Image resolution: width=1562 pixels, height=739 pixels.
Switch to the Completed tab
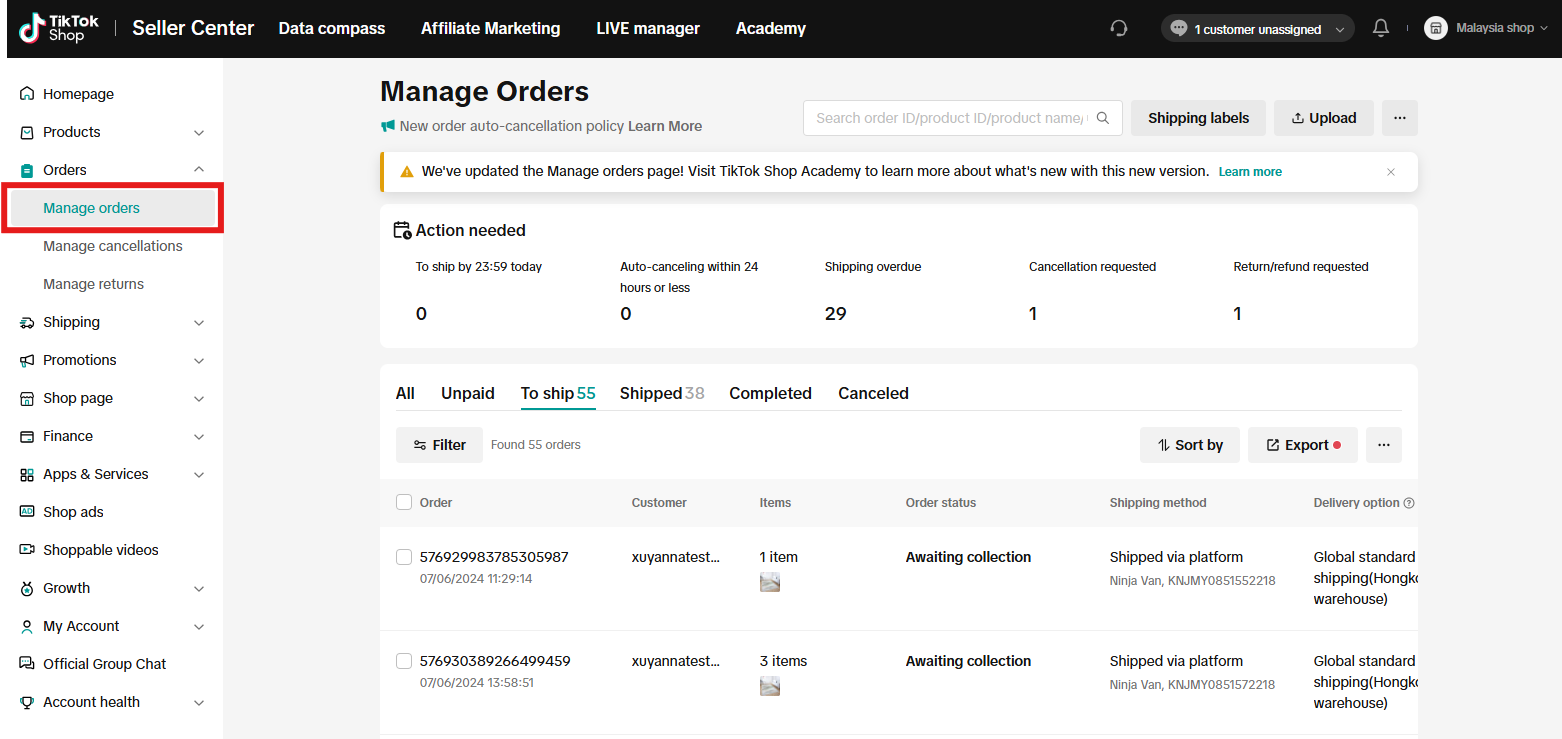click(x=770, y=393)
